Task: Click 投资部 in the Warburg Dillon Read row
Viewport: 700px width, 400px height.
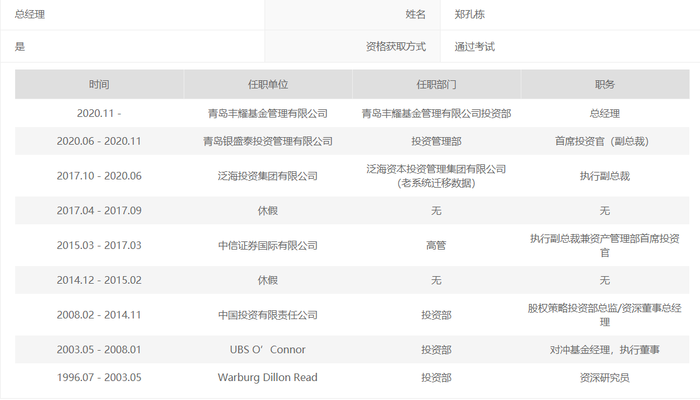Action: [436, 377]
